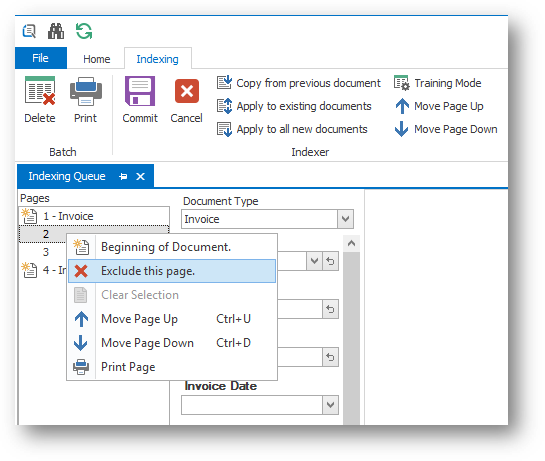The width and height of the screenshot is (545, 461).
Task: Click the Commit floppy disk icon
Action: (140, 91)
